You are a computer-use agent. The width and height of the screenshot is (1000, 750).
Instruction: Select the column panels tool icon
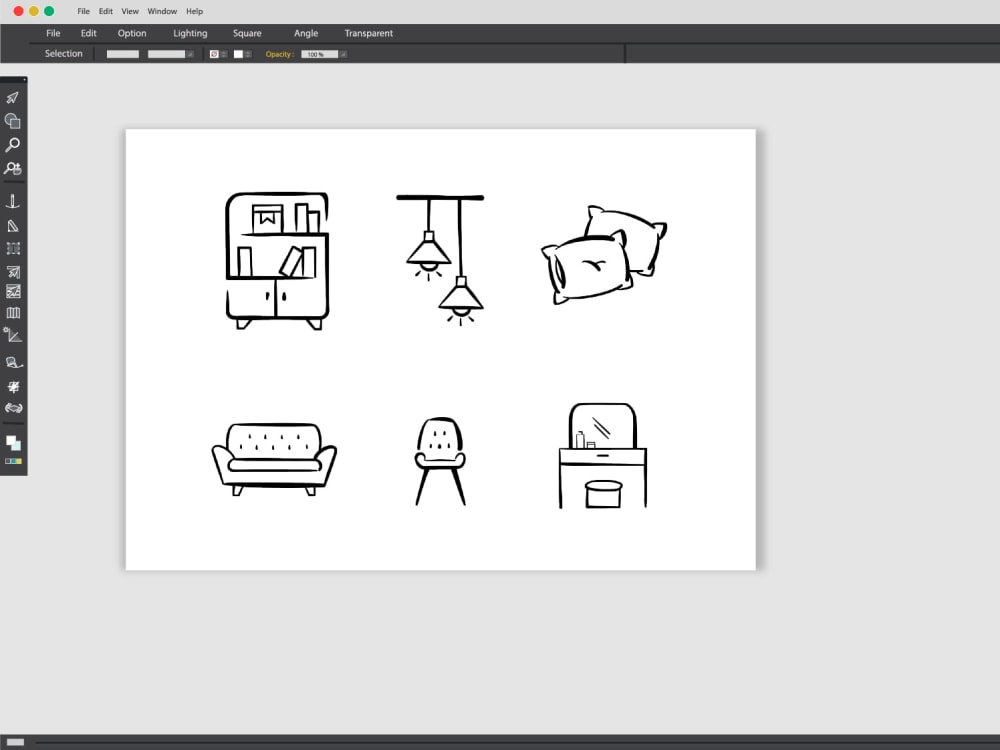click(13, 312)
